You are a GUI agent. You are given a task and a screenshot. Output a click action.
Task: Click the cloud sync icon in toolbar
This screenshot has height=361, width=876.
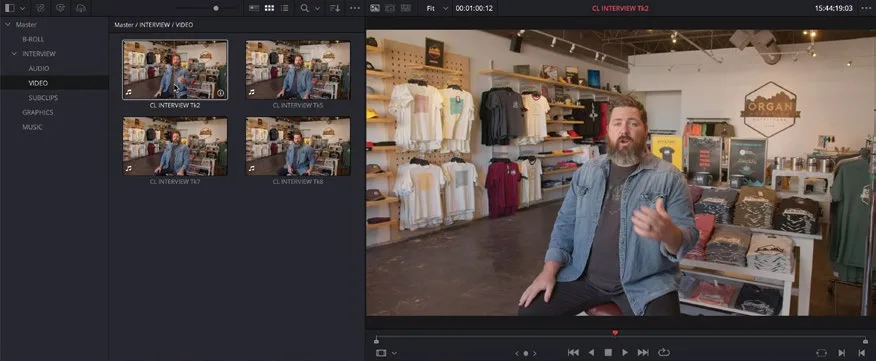click(x=81, y=8)
